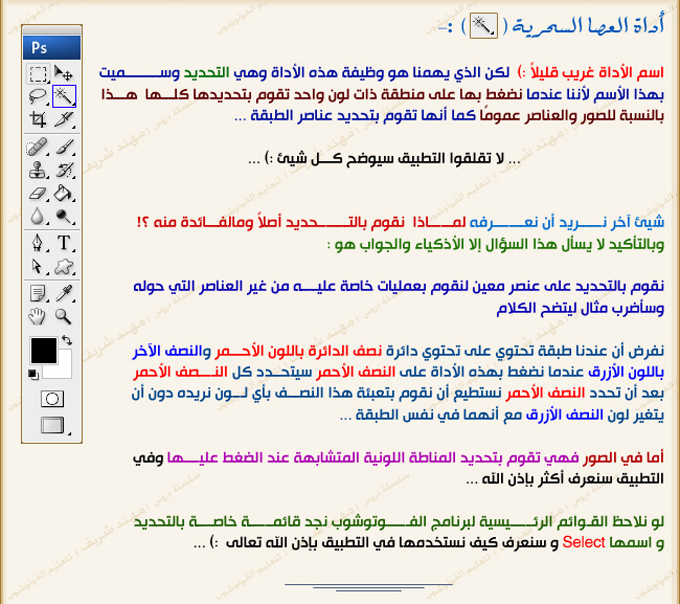
Task: Click the toolbox top grip bar
Action: coord(52,30)
